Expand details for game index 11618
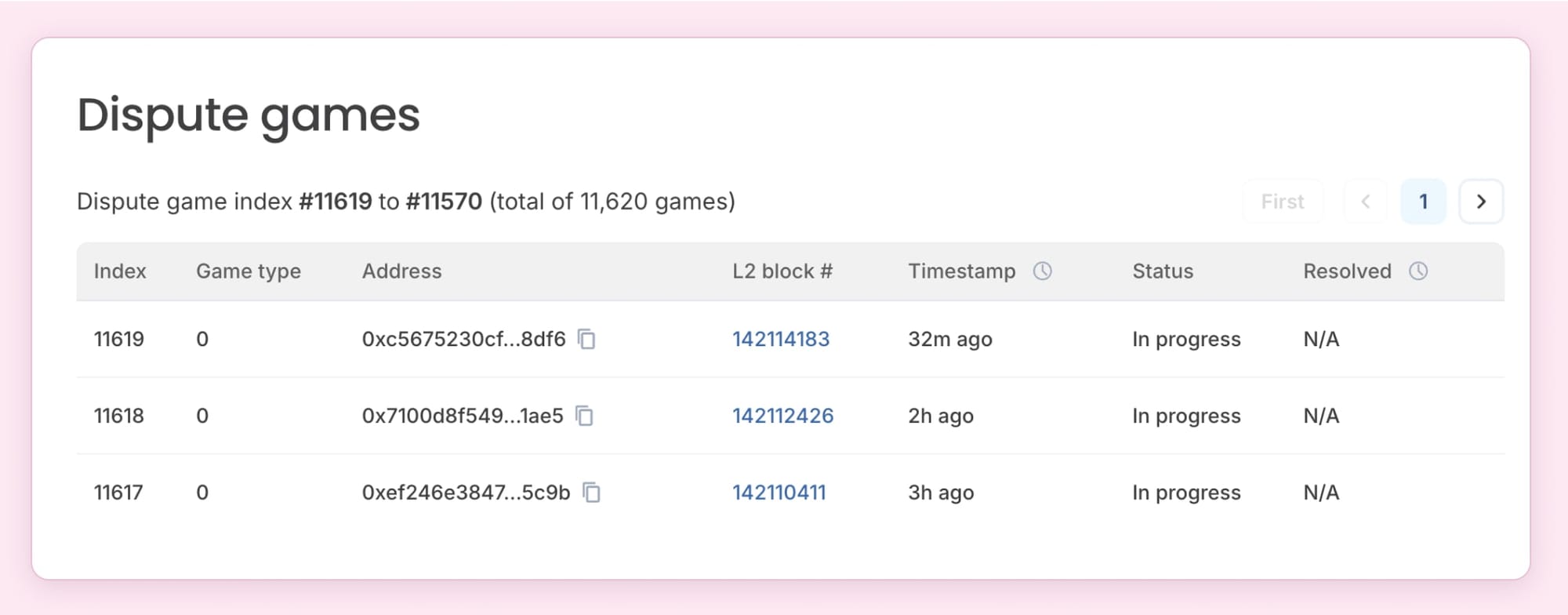Viewport: 1568px width, 615px height. 119,416
